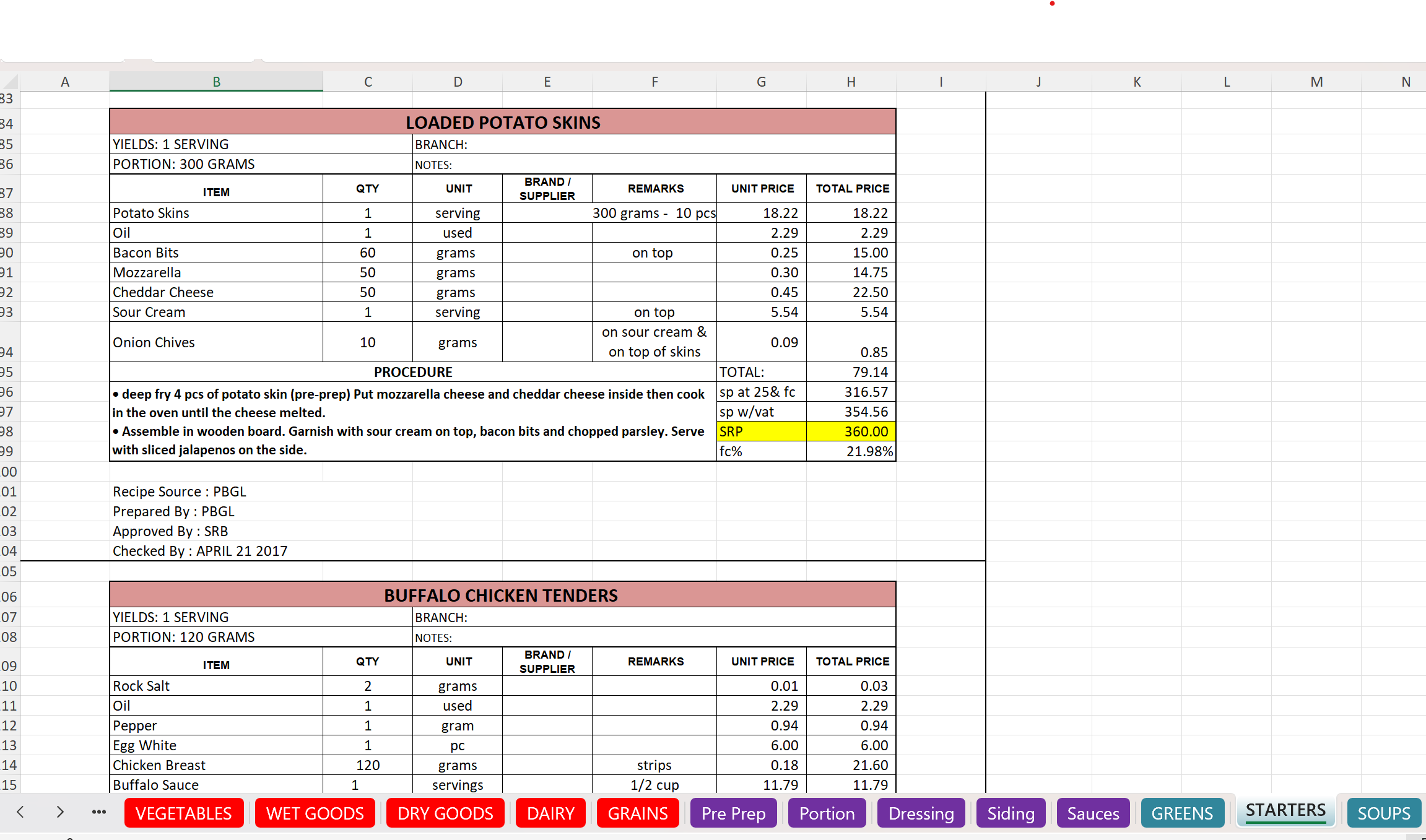The image size is (1426, 840).
Task: Click the previous sheet navigation arrow
Action: [20, 812]
